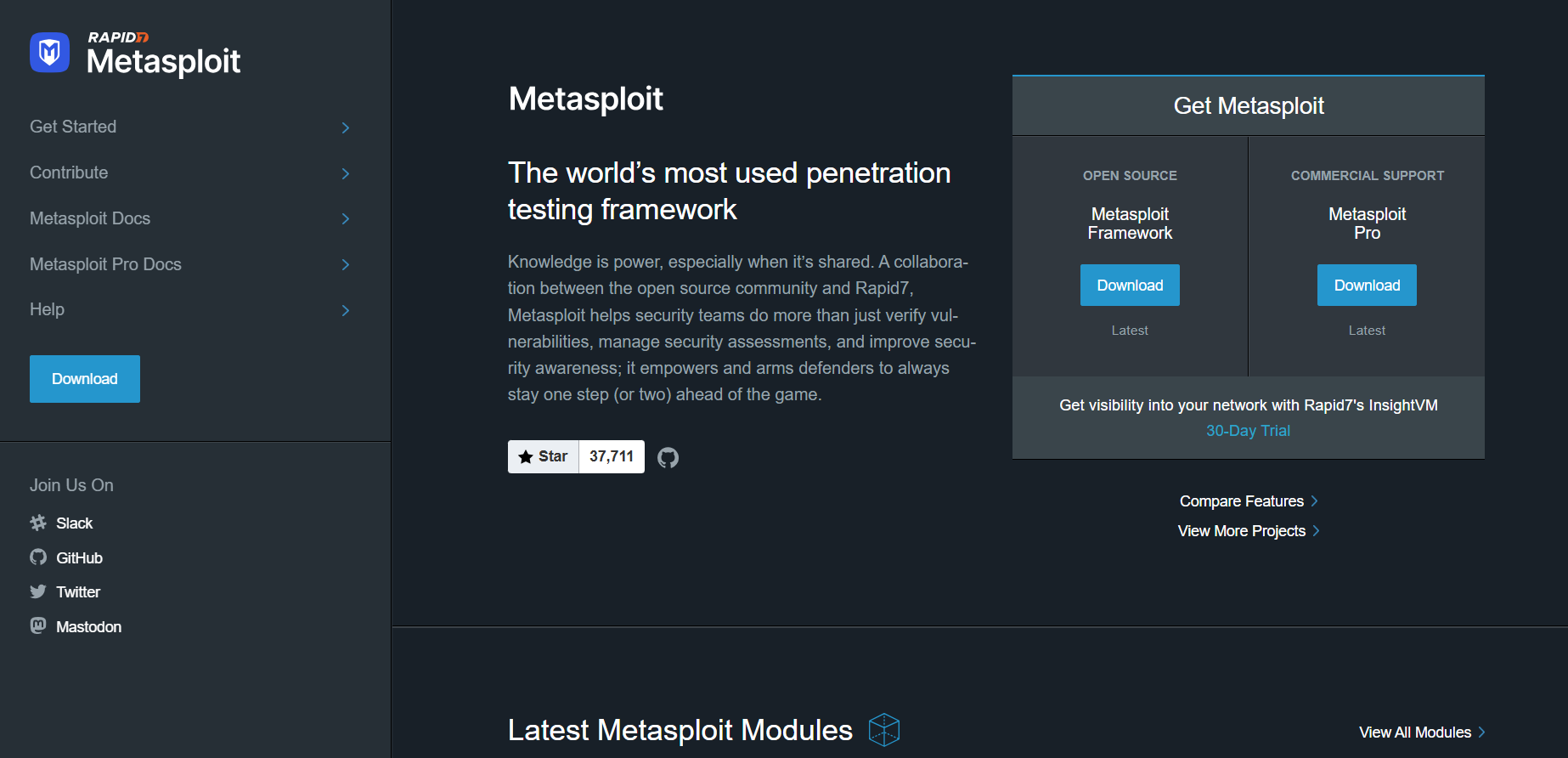
Task: Click the GitHub octocat icon in sidebar
Action: click(x=38, y=557)
